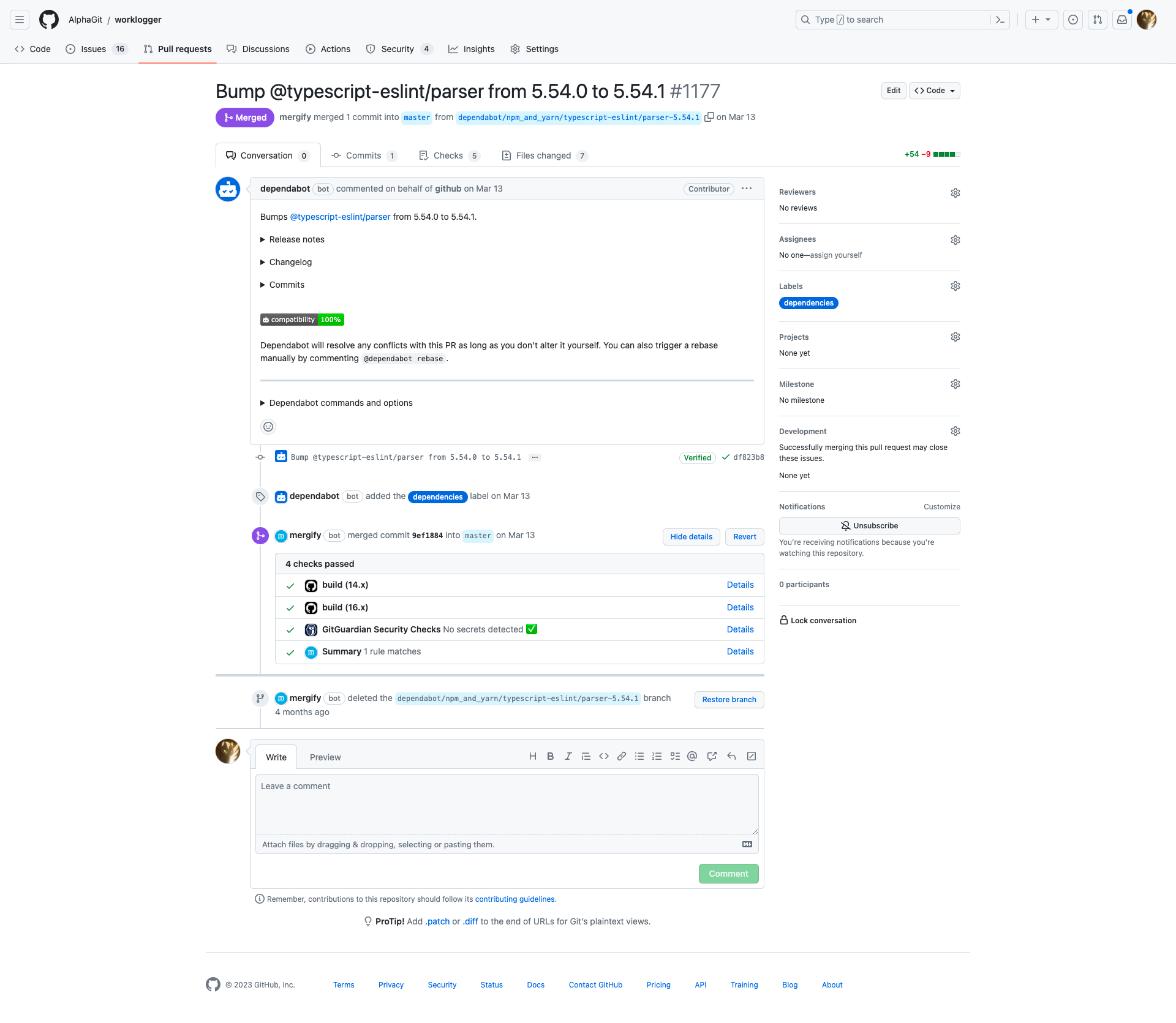Expand Dependabot commands and options
This screenshot has height=1023, width=1176.
341,403
